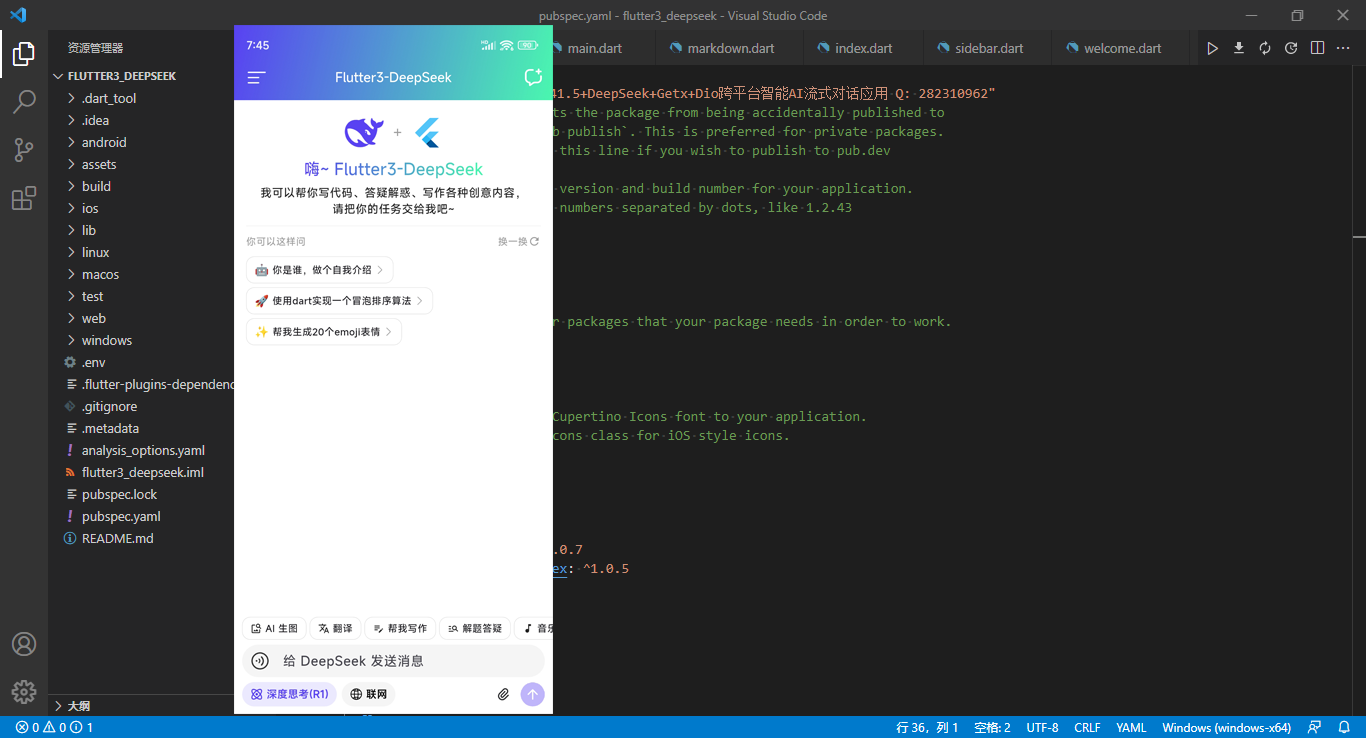The height and width of the screenshot is (738, 1366).
Task: Click the paperclip attachment icon
Action: [503, 694]
